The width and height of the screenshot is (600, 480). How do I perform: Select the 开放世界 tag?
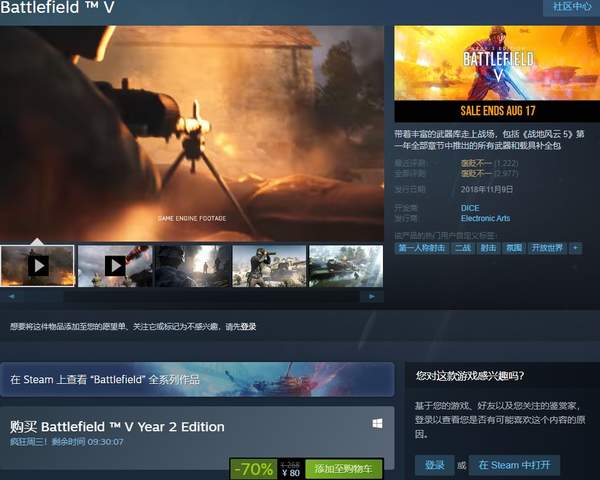(546, 248)
